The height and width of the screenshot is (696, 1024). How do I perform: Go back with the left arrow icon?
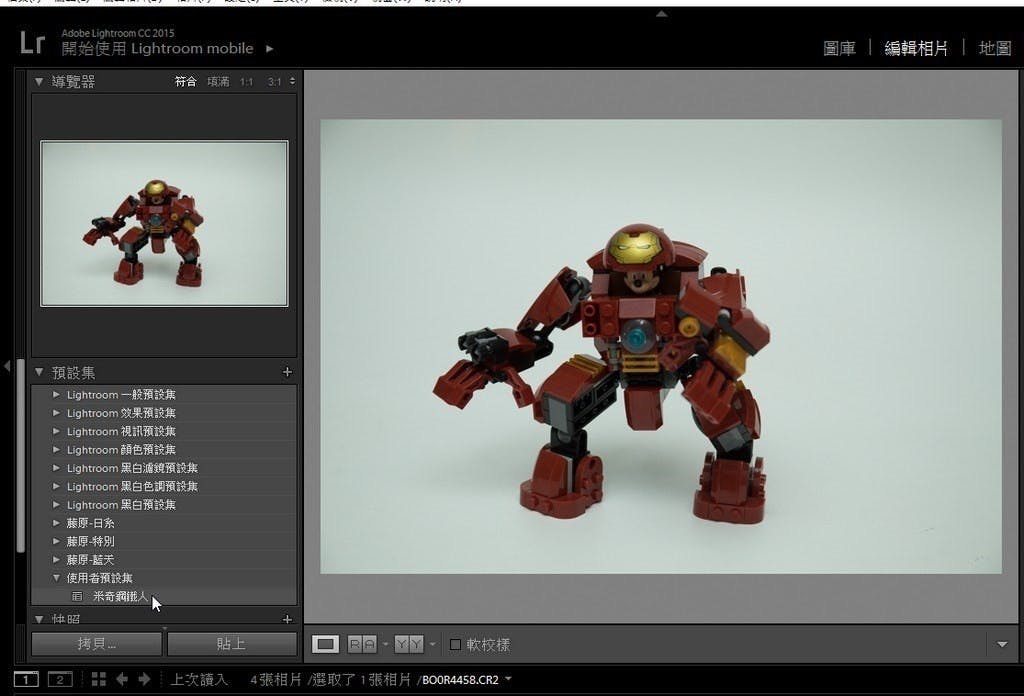(122, 679)
